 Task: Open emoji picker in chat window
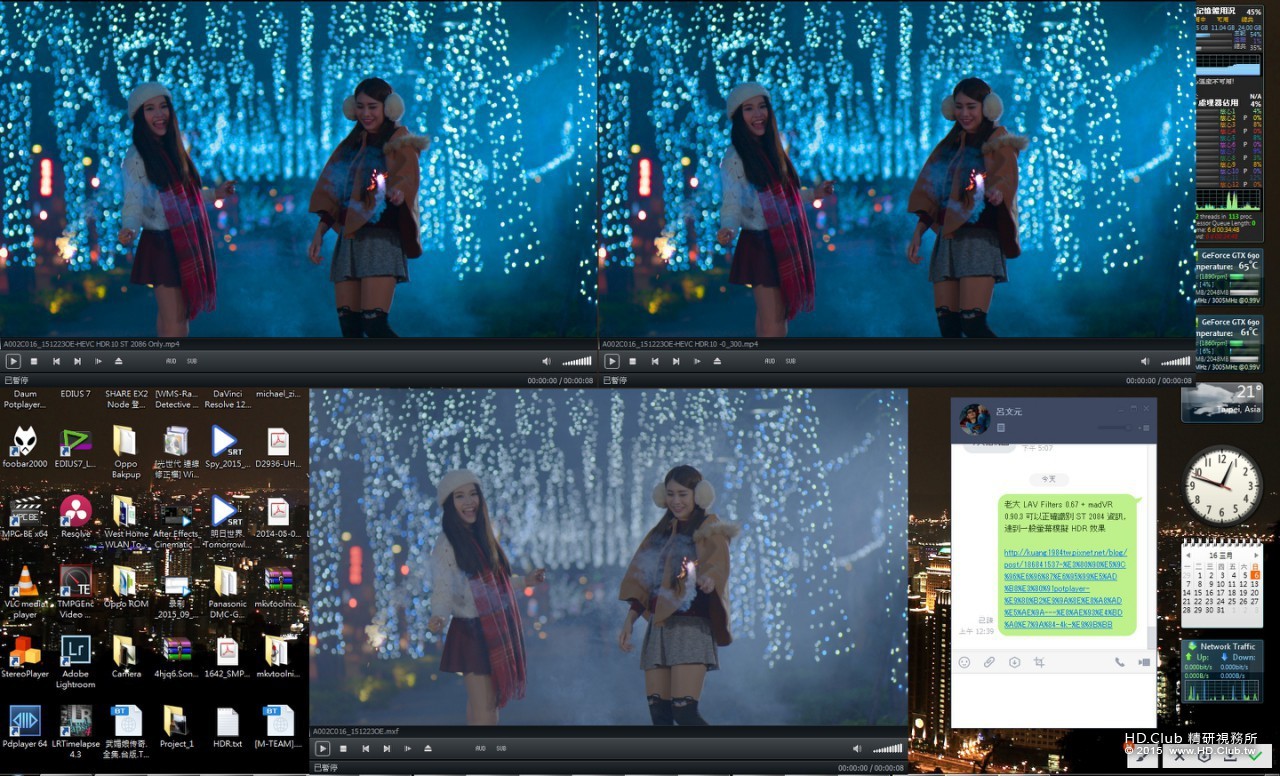click(964, 662)
